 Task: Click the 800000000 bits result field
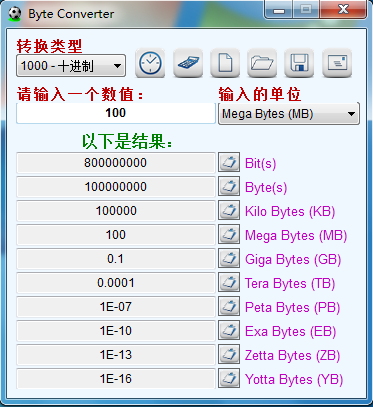(x=116, y=163)
